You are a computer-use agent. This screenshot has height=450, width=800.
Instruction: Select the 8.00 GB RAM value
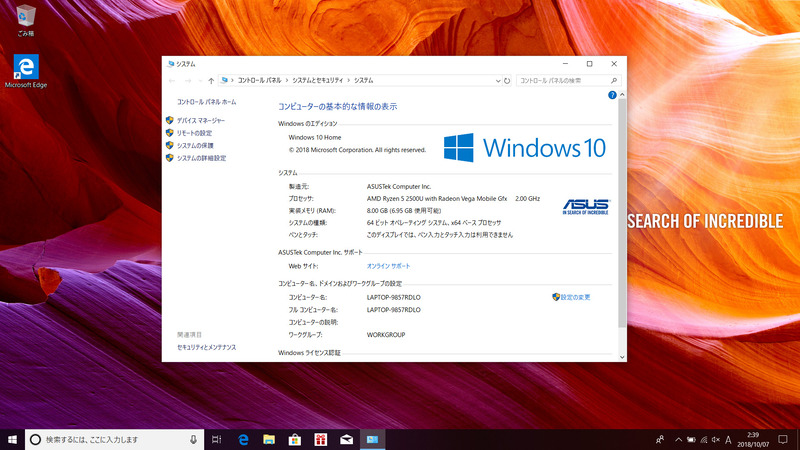tap(404, 211)
